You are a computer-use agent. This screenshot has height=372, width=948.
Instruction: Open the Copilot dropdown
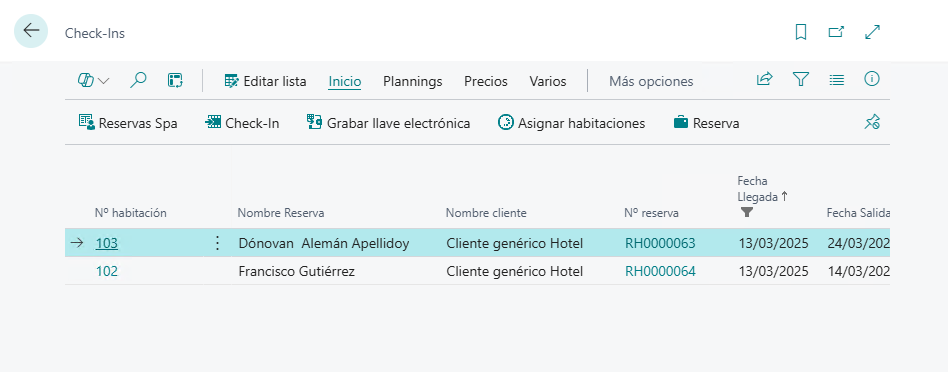point(94,80)
